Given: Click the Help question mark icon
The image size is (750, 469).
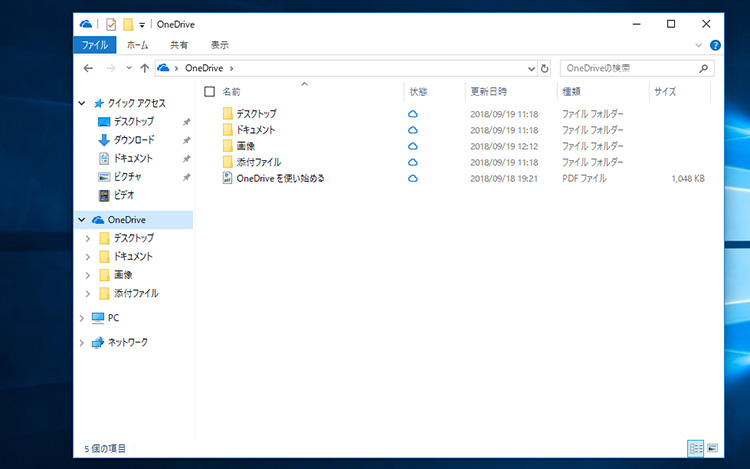Looking at the screenshot, I should (715, 45).
